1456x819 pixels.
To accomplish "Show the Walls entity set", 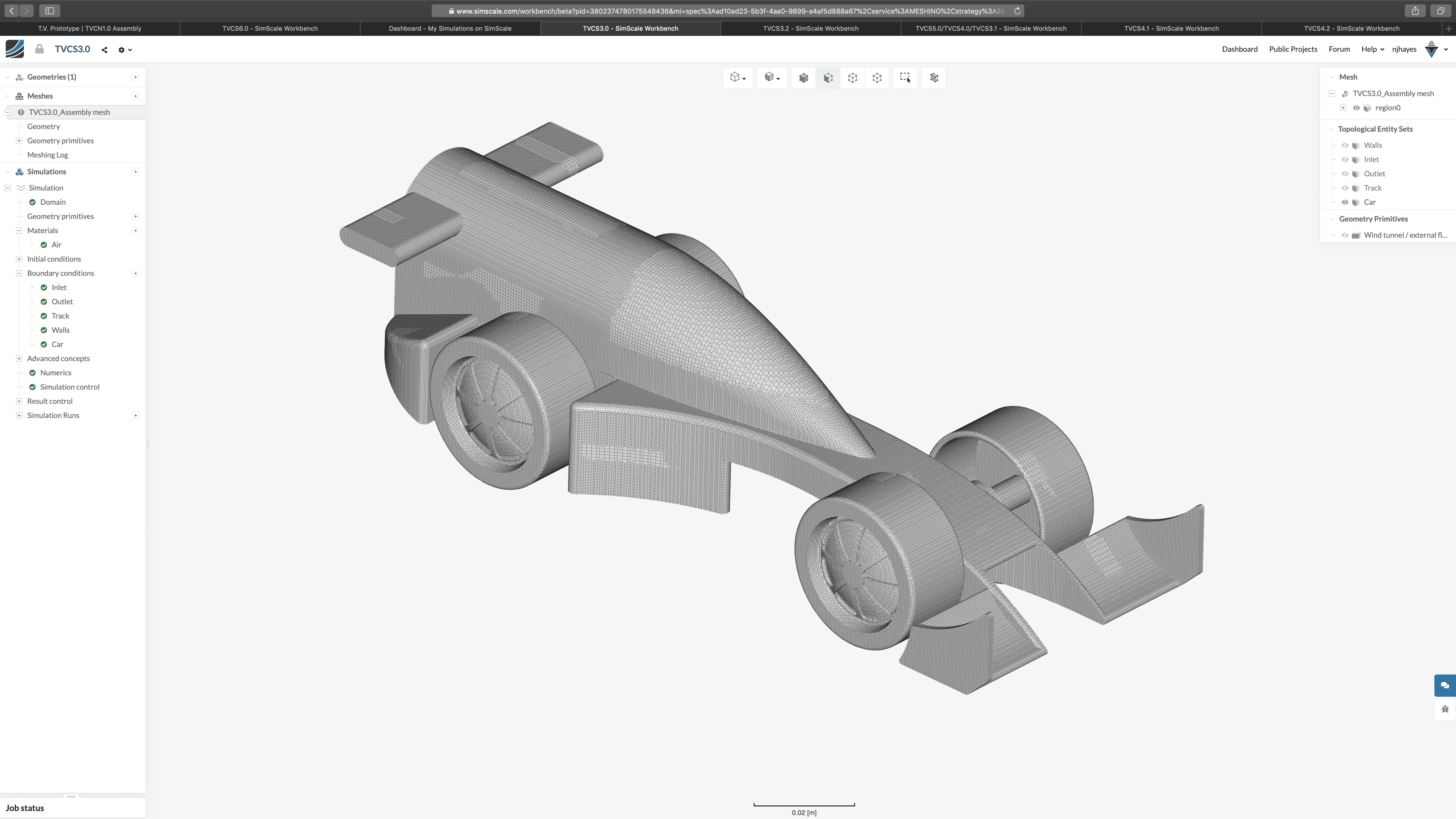I will point(1345,145).
